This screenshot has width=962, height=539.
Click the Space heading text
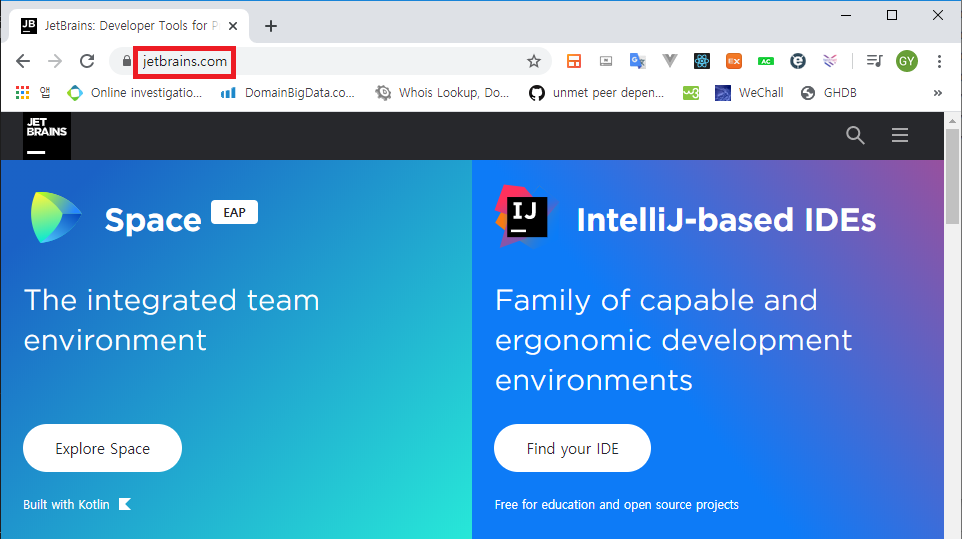pyautogui.click(x=153, y=220)
